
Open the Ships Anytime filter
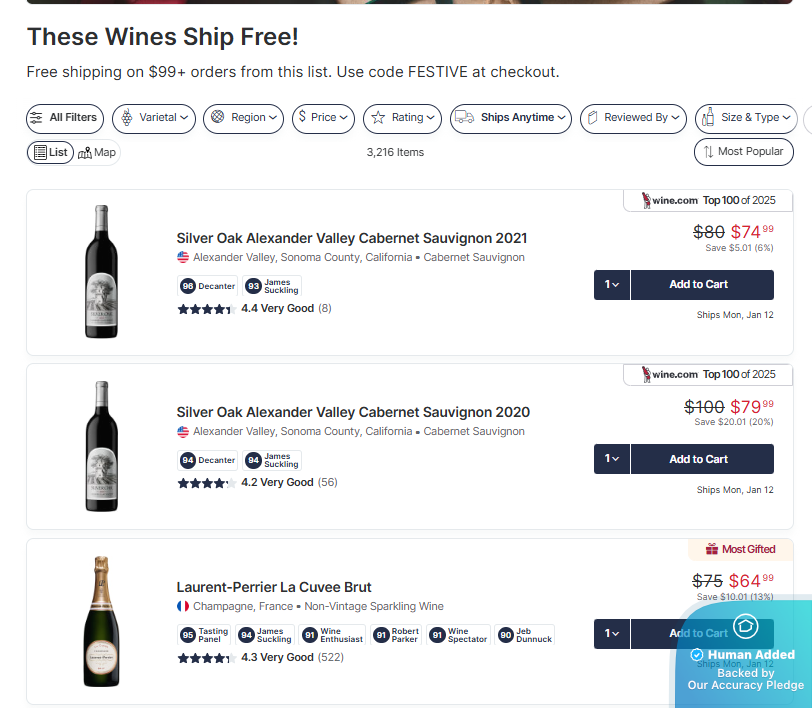510,118
